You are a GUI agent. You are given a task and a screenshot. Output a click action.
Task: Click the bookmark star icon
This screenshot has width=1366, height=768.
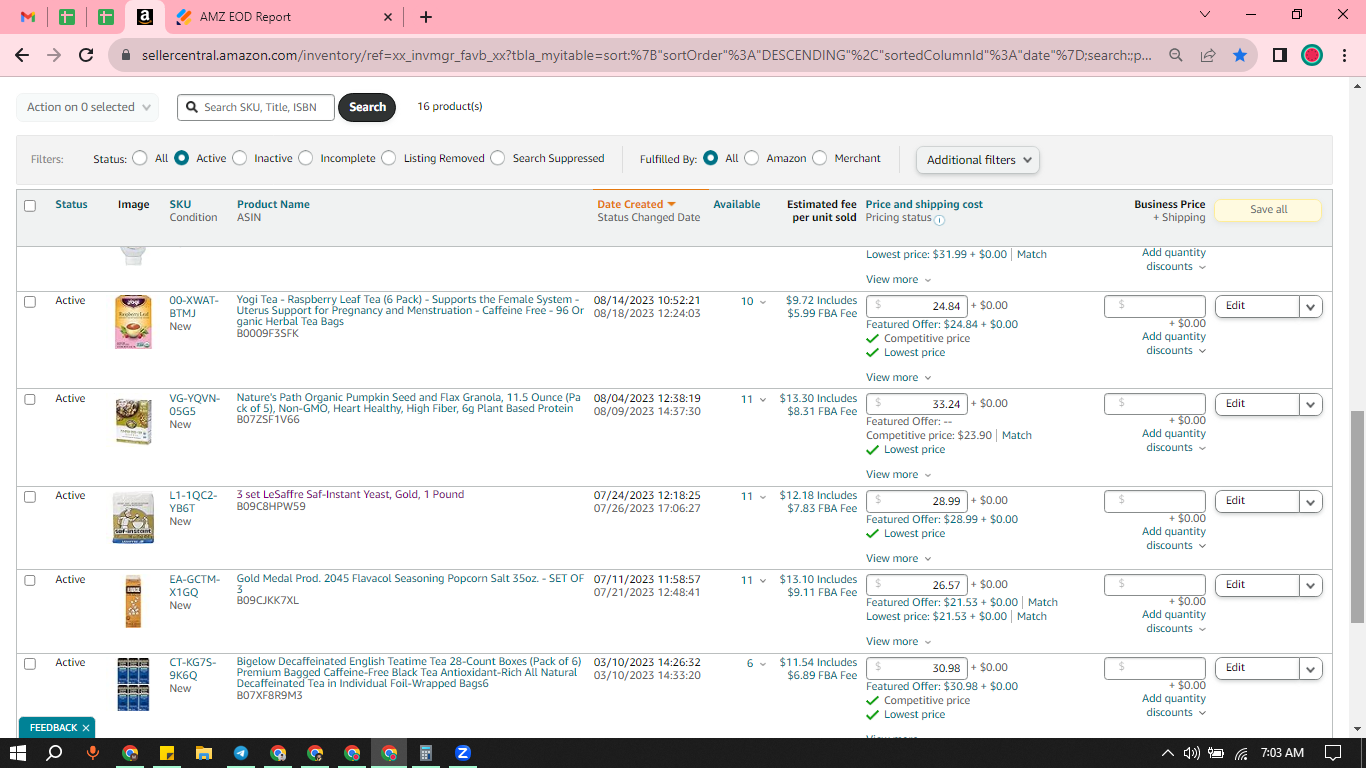[1240, 56]
